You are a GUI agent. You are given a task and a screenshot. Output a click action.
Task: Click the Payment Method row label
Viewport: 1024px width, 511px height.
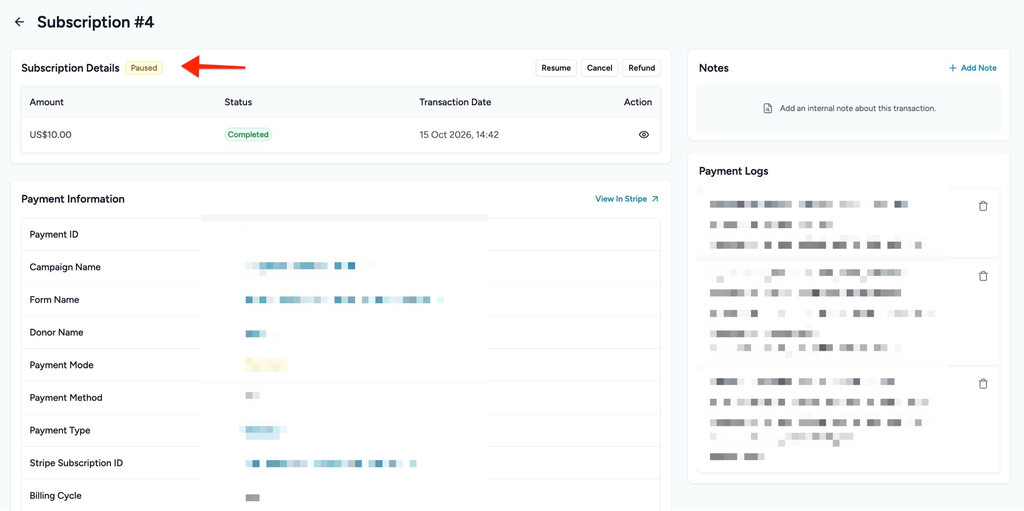[66, 398]
